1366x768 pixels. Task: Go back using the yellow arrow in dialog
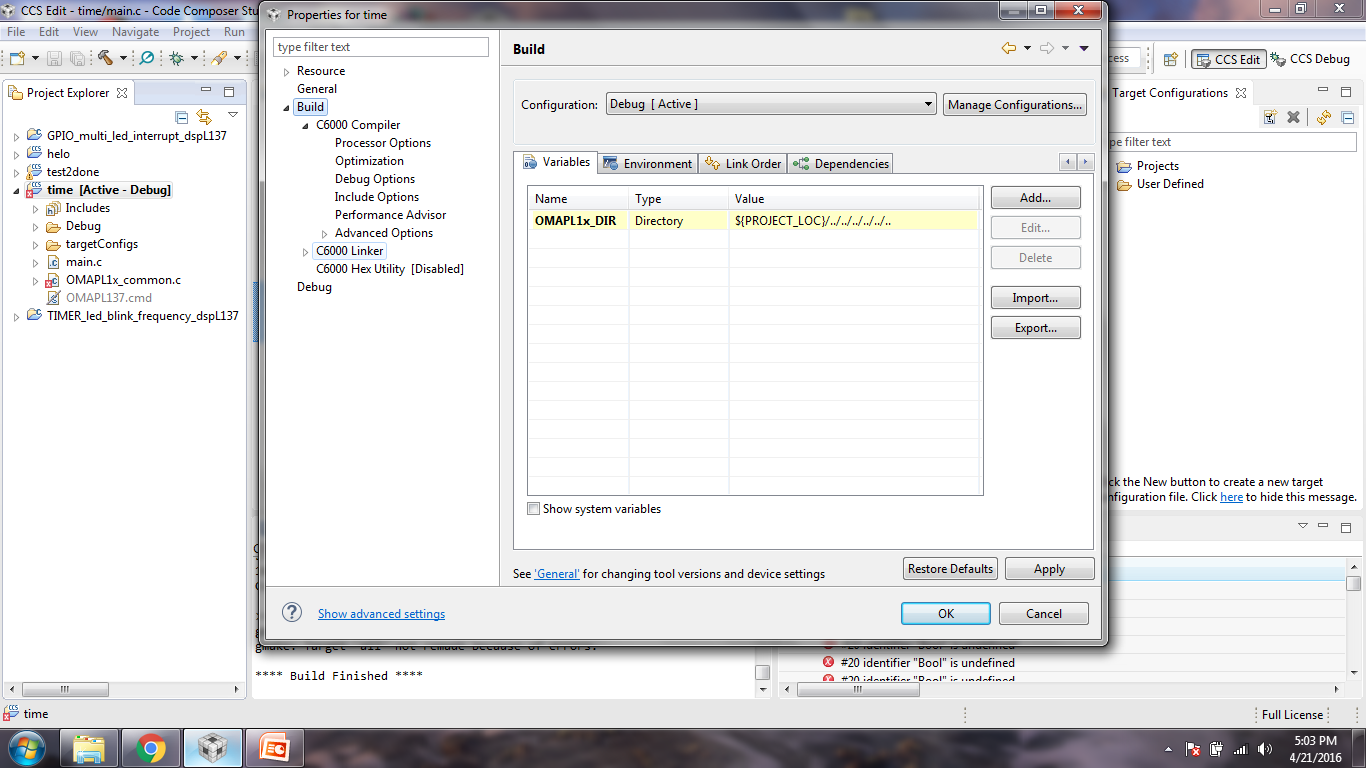pyautogui.click(x=1009, y=48)
